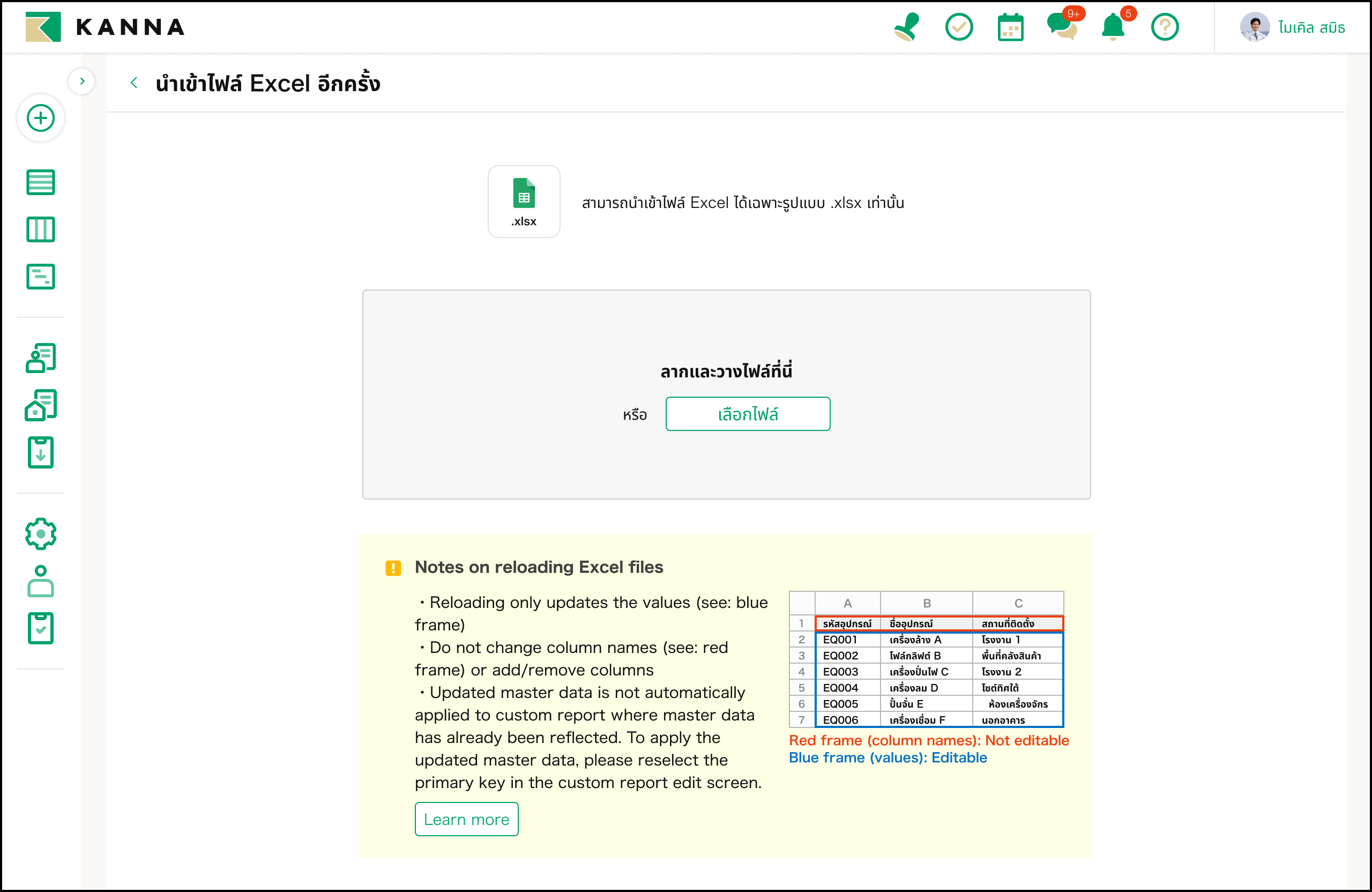Open the Gantt chart icon in sidebar
Screen dimensions: 1372x892
[x=40, y=277]
